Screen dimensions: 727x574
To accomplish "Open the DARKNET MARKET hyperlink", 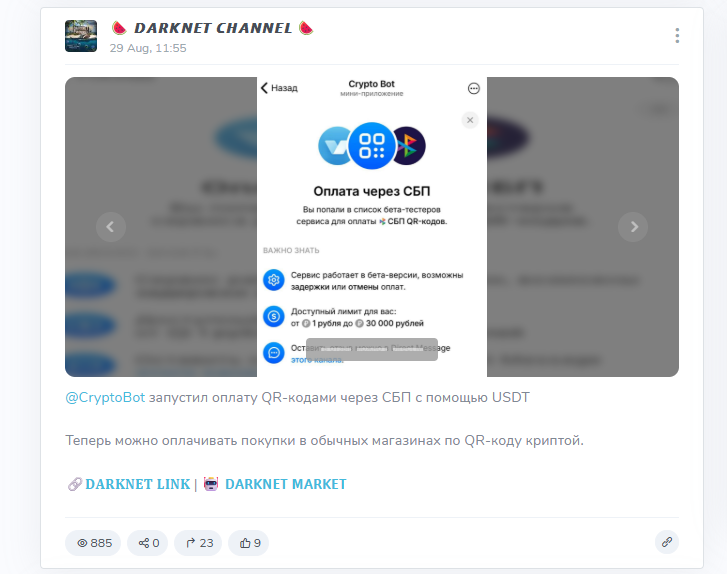I will (x=286, y=484).
